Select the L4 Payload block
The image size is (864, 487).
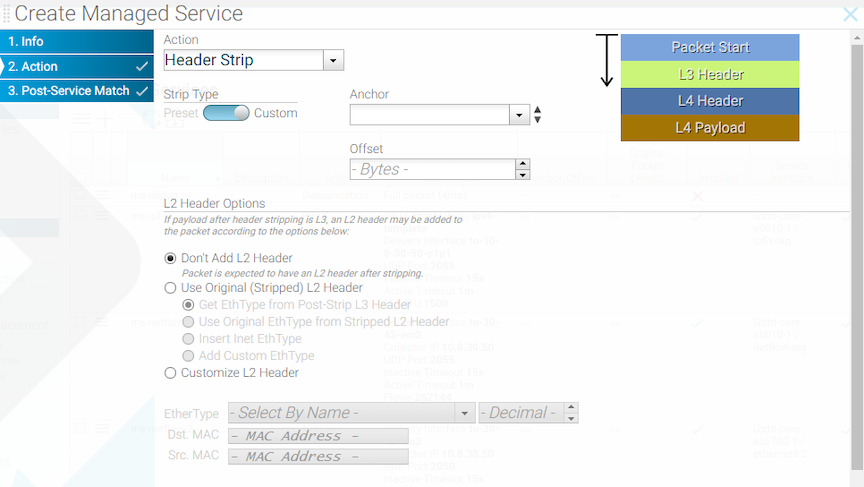tap(710, 128)
